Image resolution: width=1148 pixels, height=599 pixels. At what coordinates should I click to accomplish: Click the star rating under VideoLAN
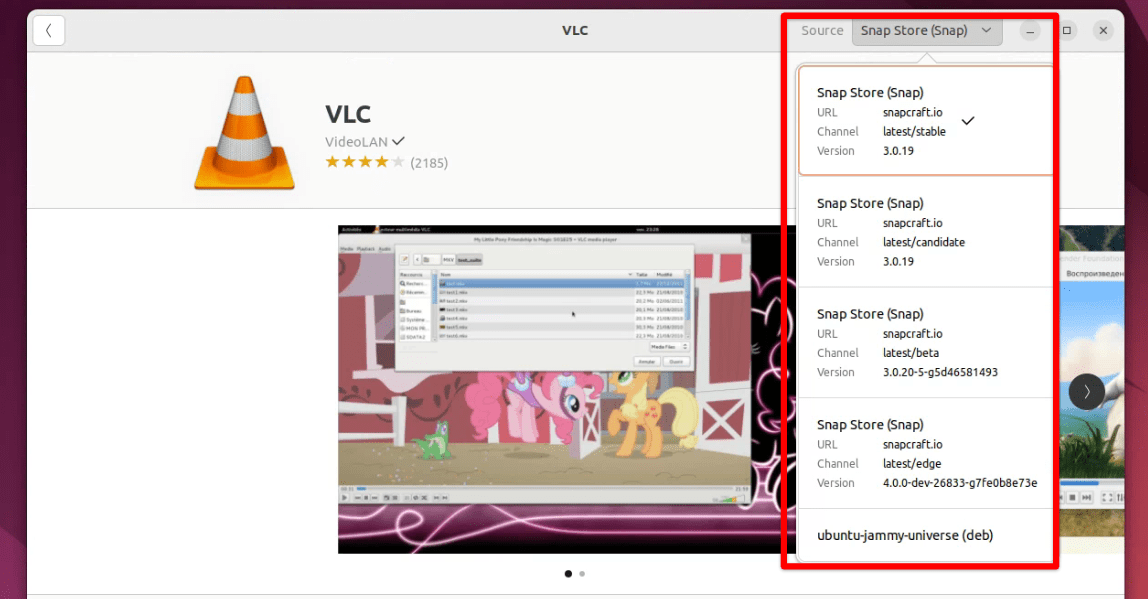point(365,162)
